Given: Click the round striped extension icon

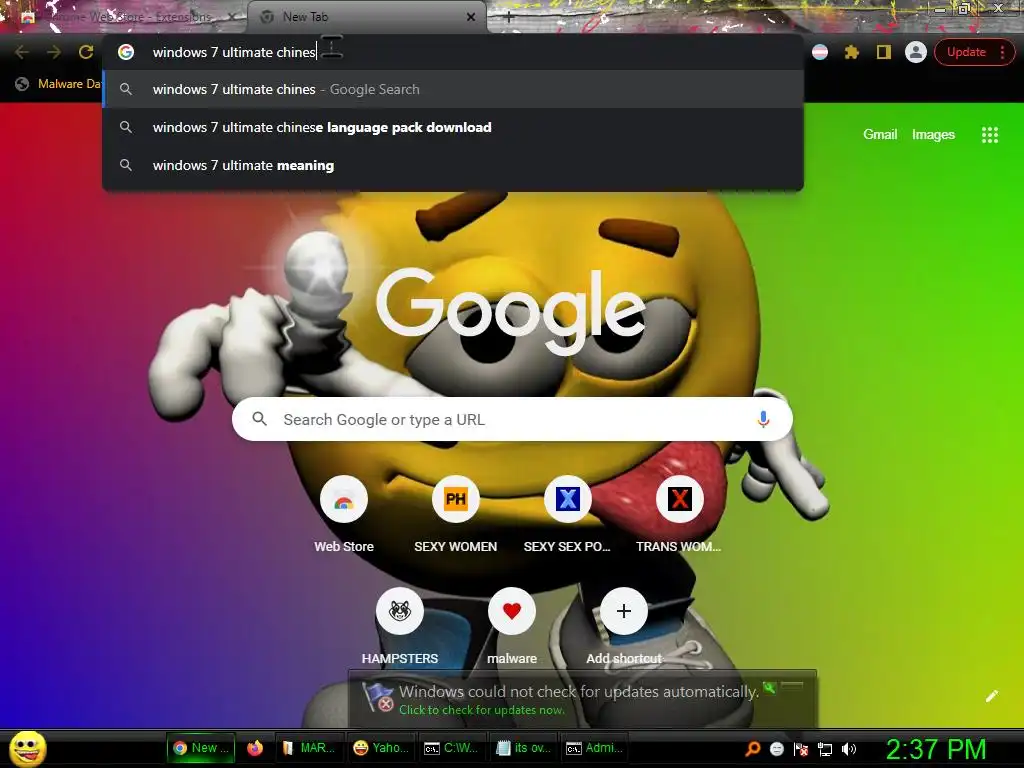Looking at the screenshot, I should click(x=820, y=52).
